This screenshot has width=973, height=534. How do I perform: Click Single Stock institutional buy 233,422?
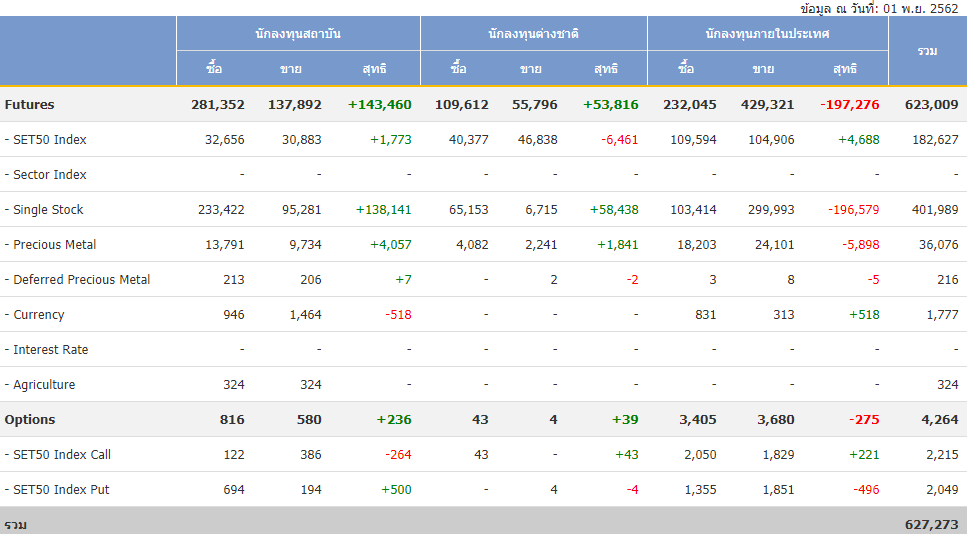(222, 210)
